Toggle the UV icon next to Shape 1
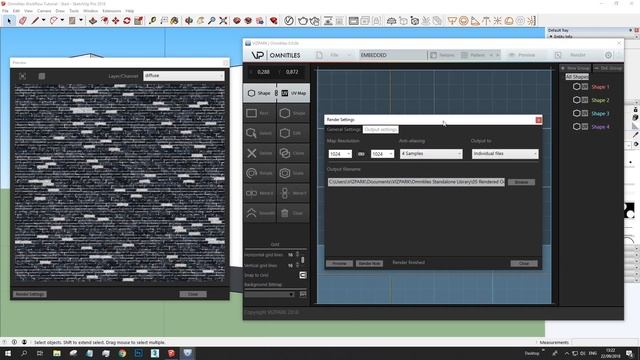 585,87
